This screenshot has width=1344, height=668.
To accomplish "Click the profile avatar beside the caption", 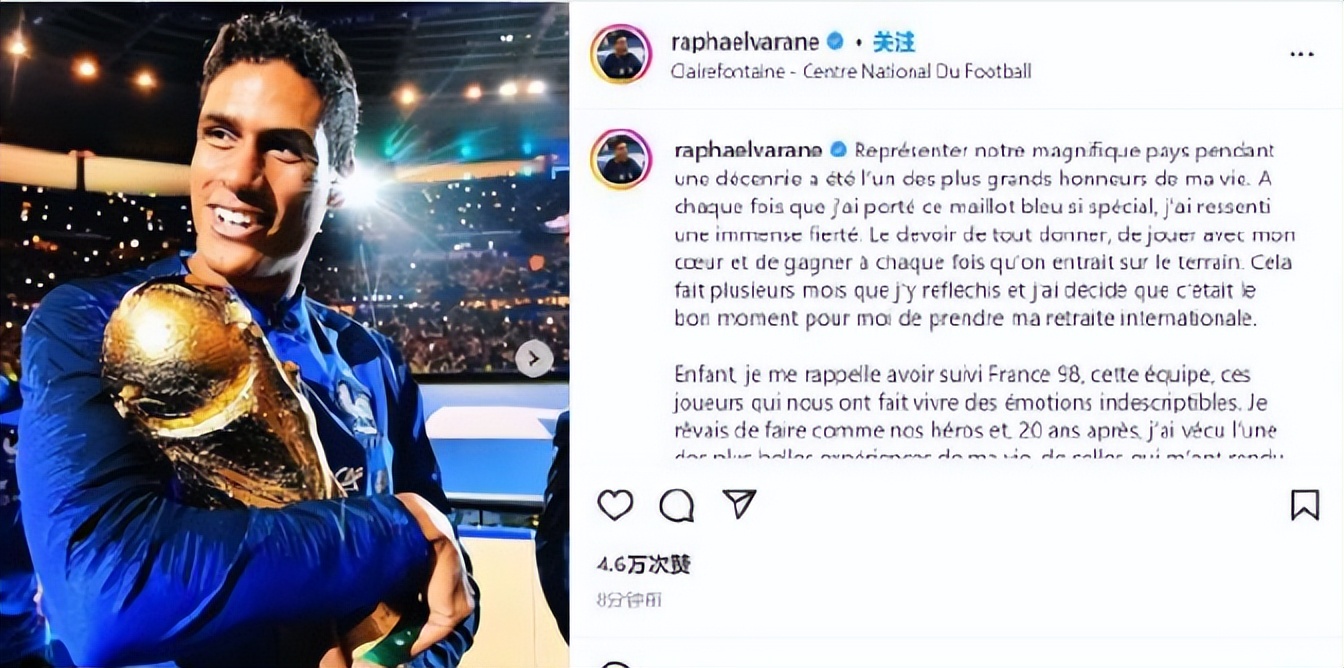I will 621,159.
